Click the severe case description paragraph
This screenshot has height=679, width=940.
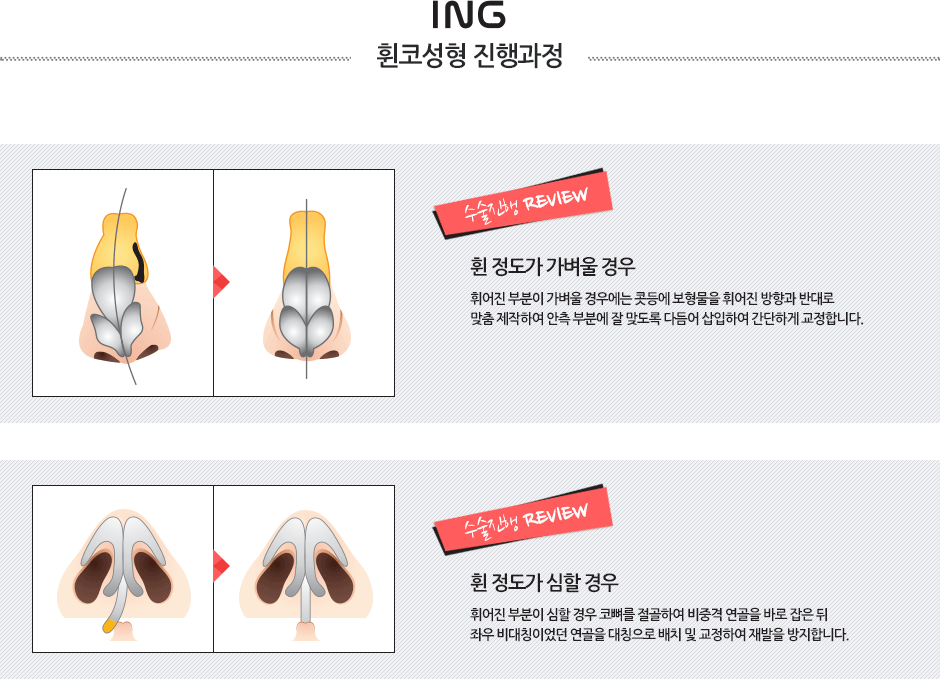(659, 624)
